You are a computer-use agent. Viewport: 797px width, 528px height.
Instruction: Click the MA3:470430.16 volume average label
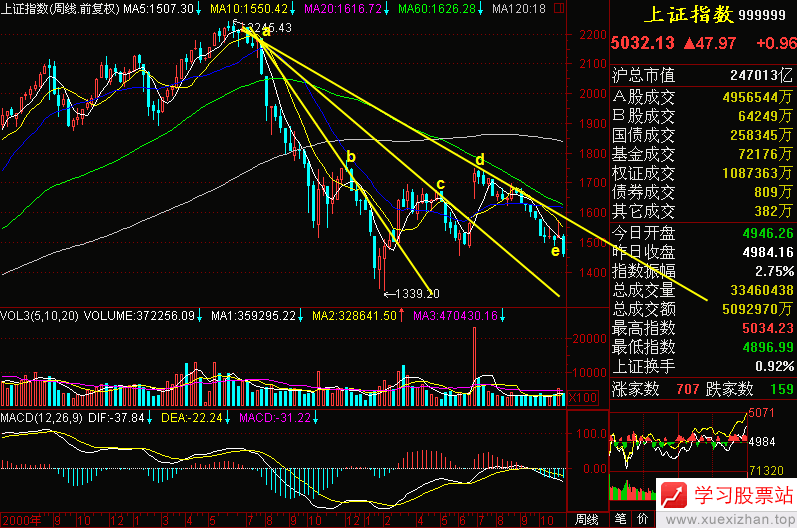(455, 316)
